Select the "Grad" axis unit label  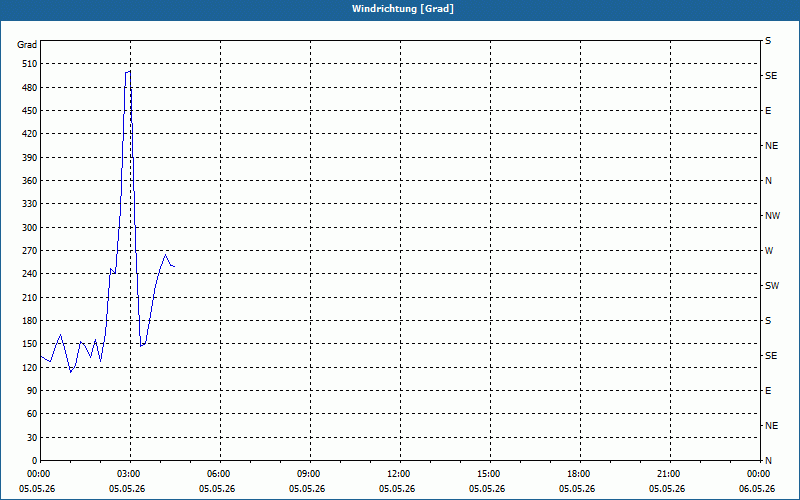pos(27,45)
